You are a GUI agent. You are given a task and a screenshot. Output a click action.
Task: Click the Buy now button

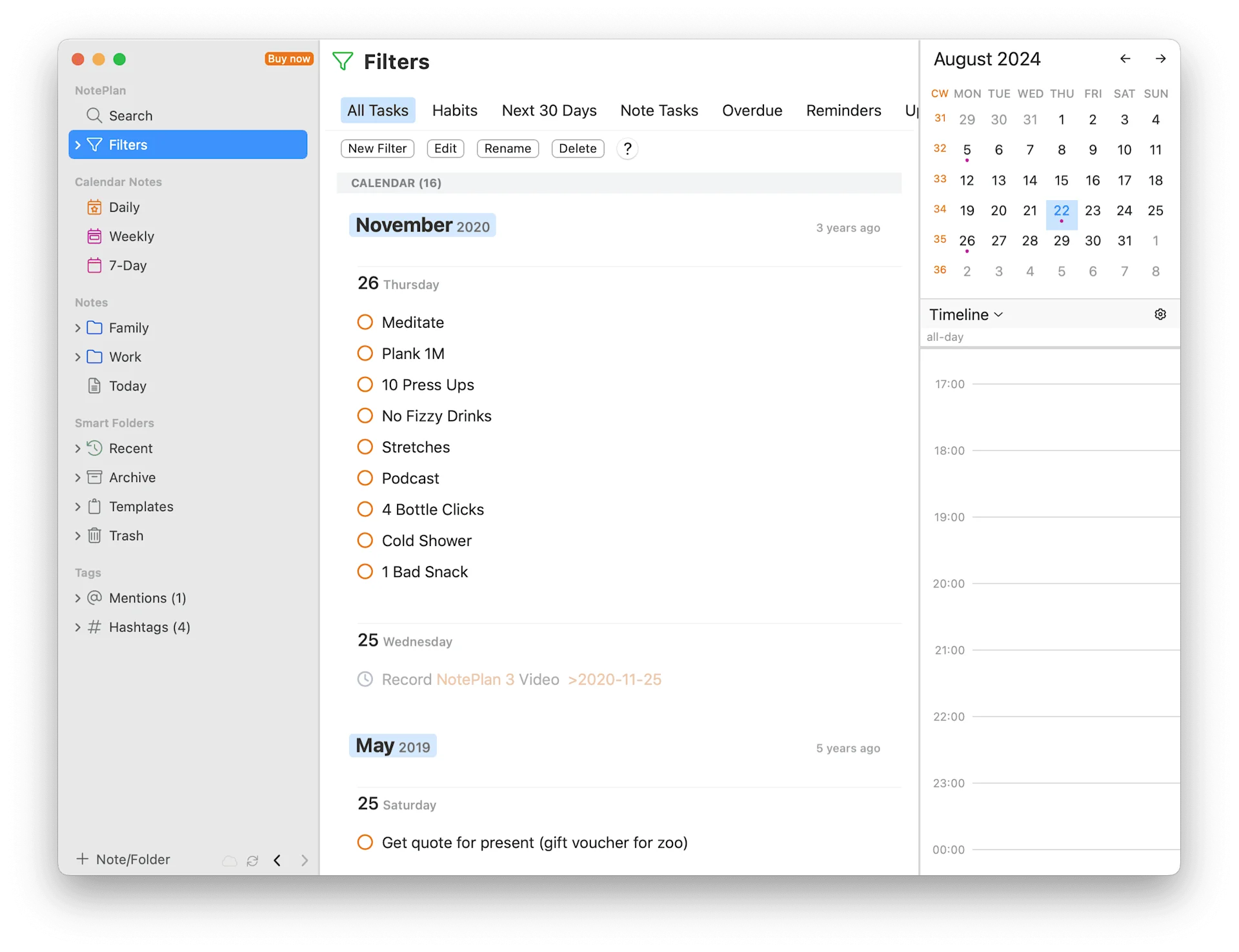[288, 58]
